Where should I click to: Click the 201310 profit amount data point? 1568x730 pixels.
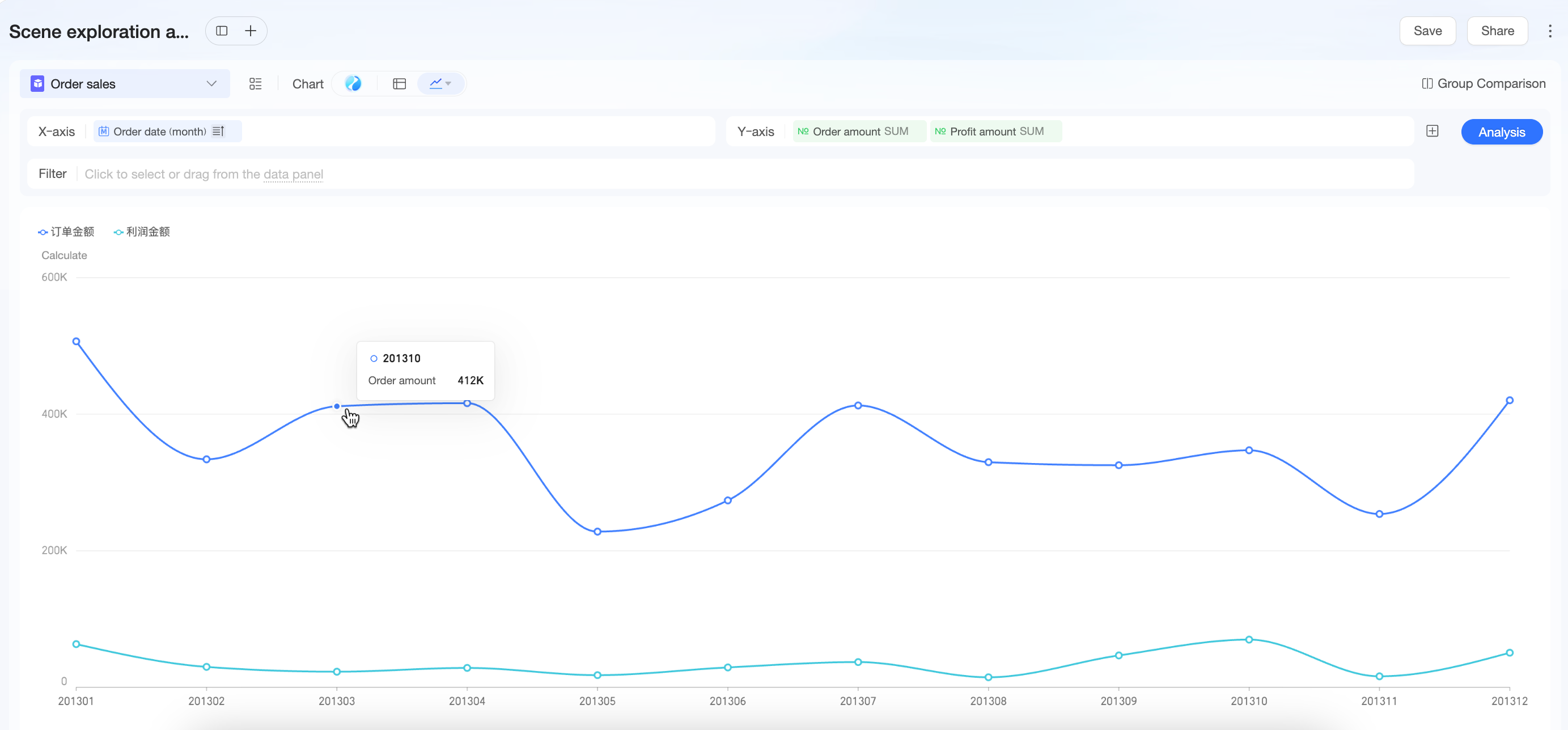(1248, 640)
